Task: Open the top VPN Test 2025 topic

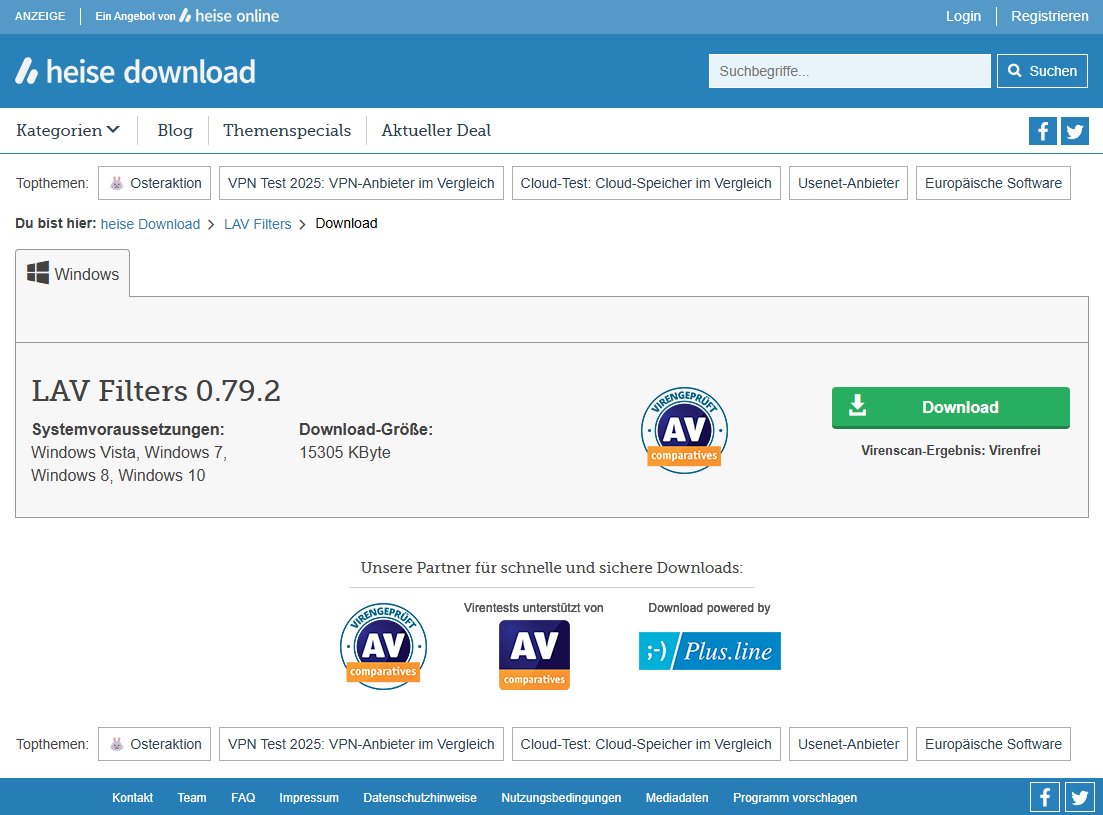Action: [361, 183]
